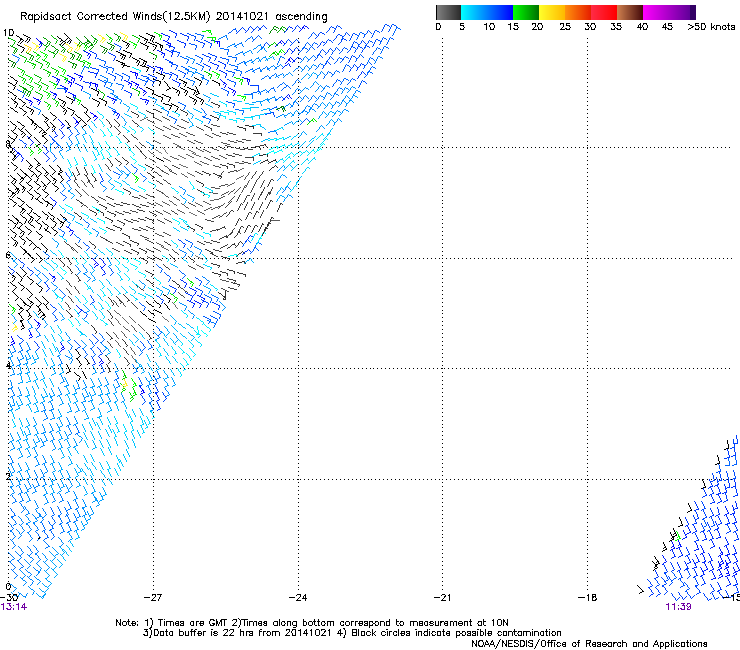Click the '35' legend label
The image size is (740, 650).
(x=616, y=26)
